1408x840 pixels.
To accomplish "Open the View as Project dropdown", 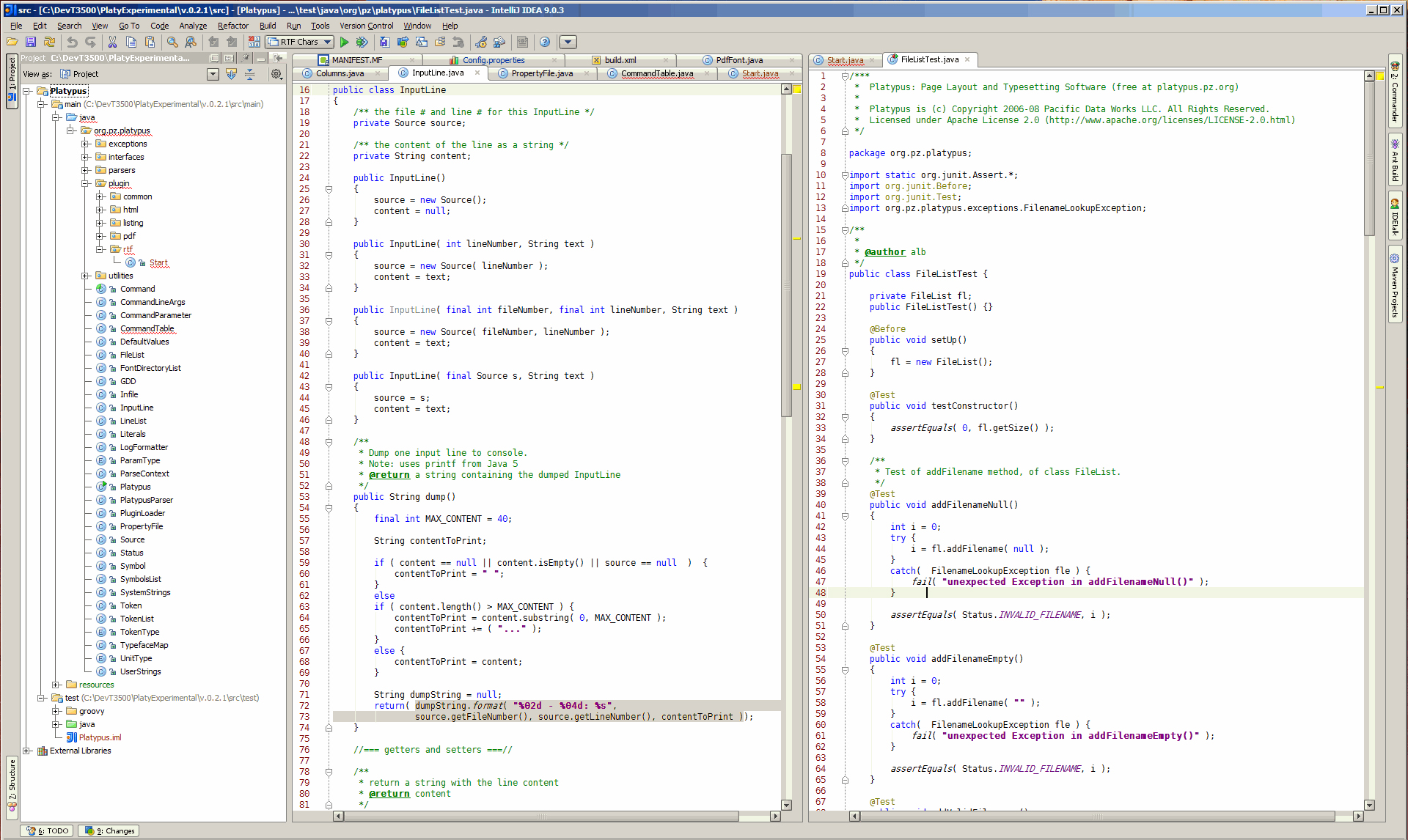I will click(213, 74).
